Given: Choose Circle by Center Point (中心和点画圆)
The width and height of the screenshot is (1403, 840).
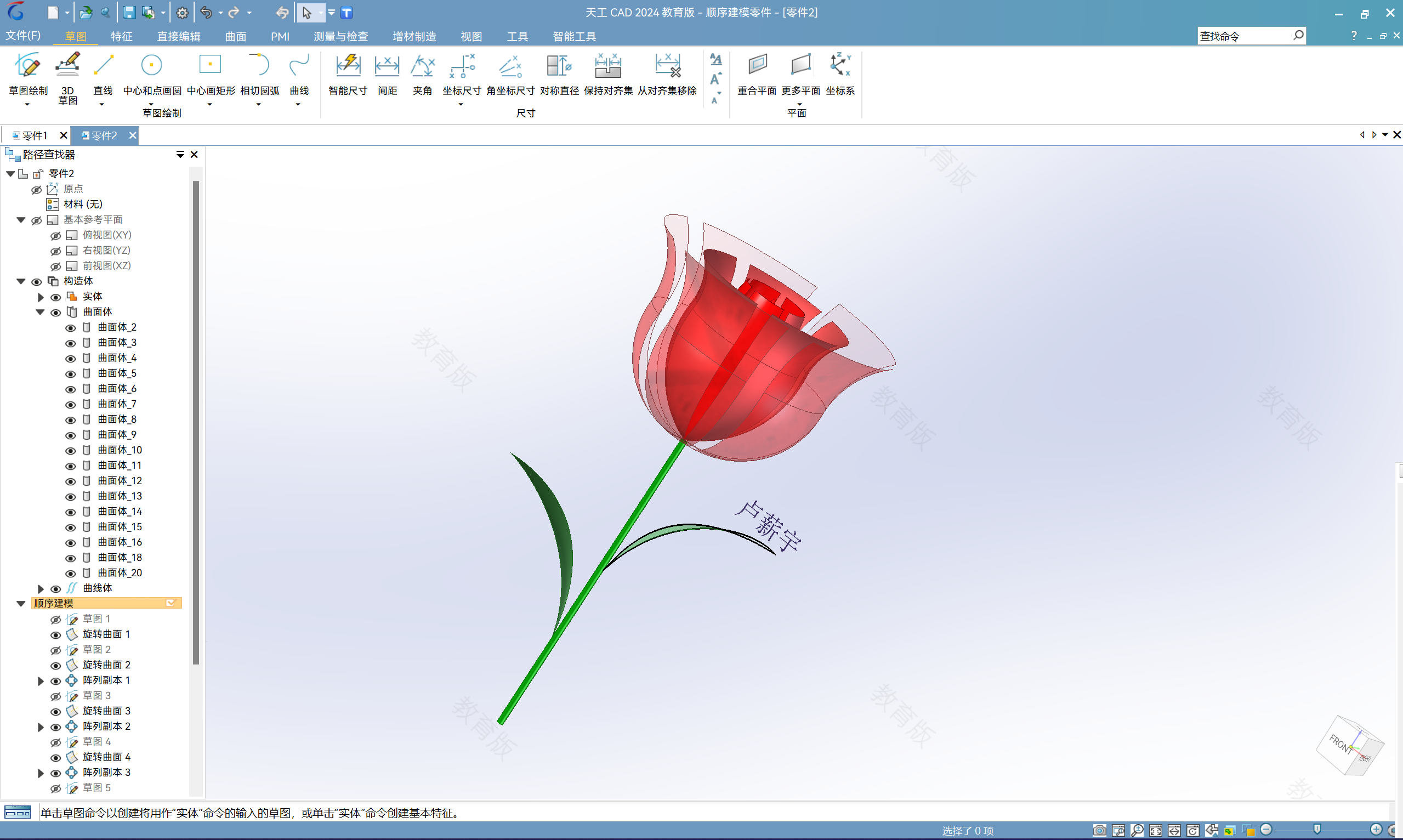Looking at the screenshot, I should click(152, 74).
